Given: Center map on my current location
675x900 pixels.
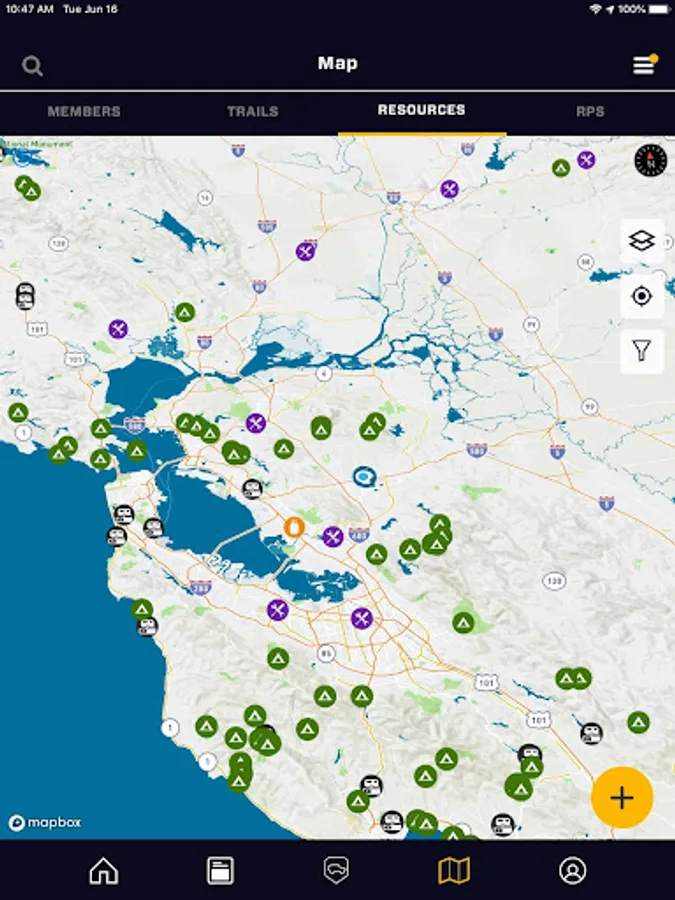Looking at the screenshot, I should pos(642,296).
